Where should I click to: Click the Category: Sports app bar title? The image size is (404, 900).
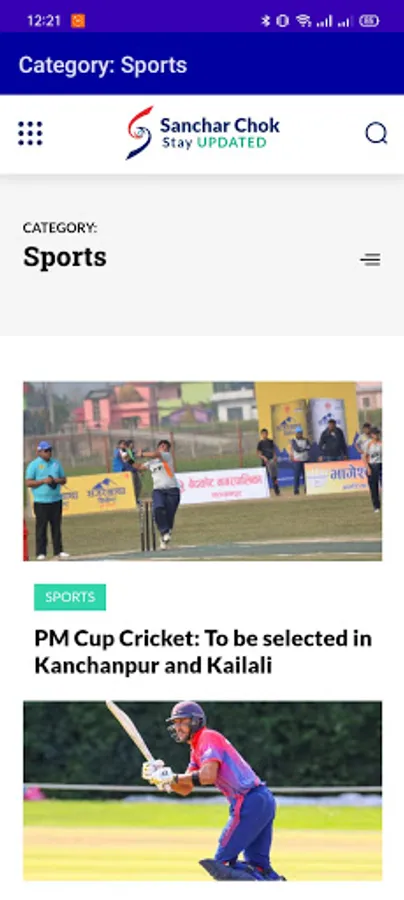tap(103, 65)
